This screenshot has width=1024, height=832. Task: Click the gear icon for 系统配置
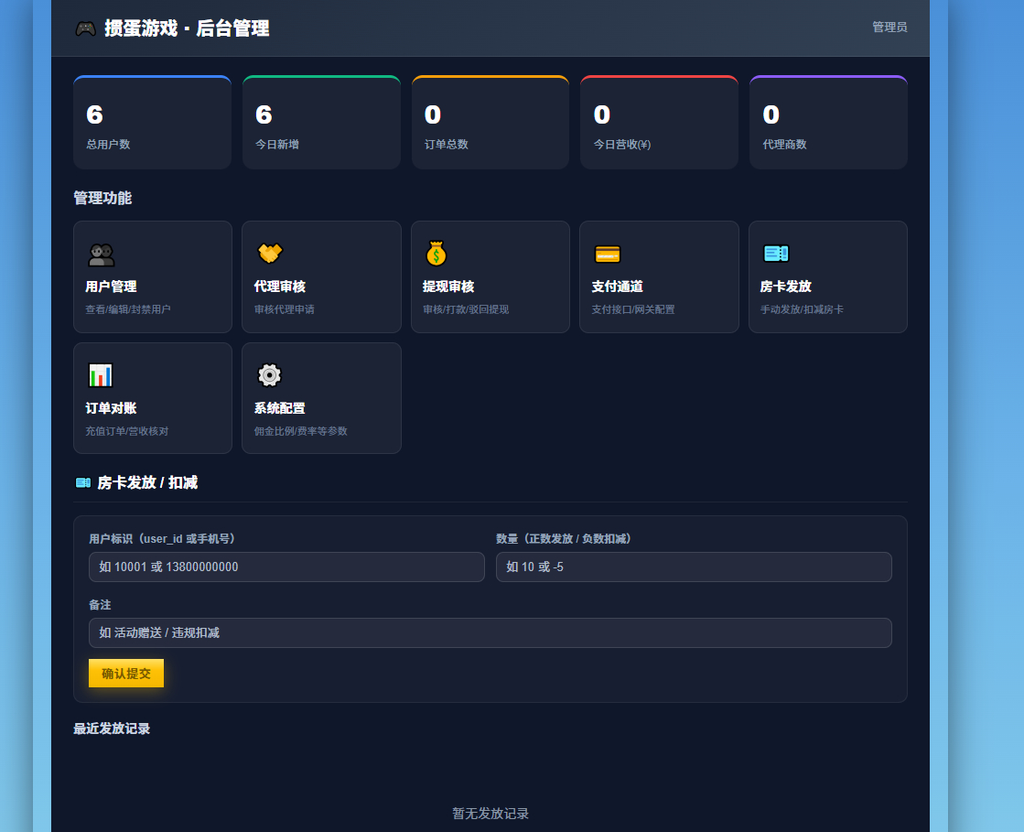coord(269,375)
